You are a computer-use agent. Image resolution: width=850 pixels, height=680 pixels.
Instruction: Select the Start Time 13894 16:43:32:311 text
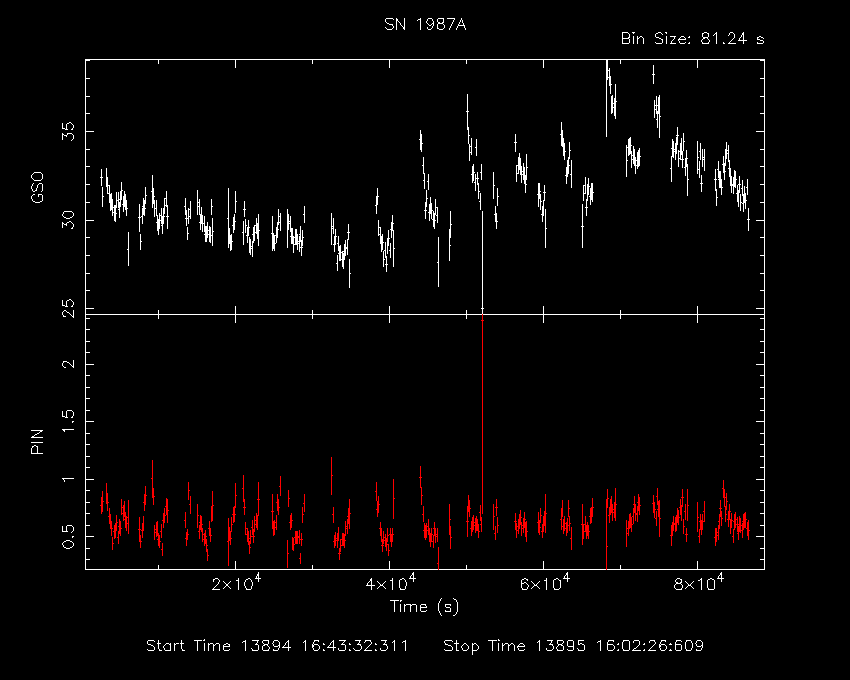coord(277,646)
